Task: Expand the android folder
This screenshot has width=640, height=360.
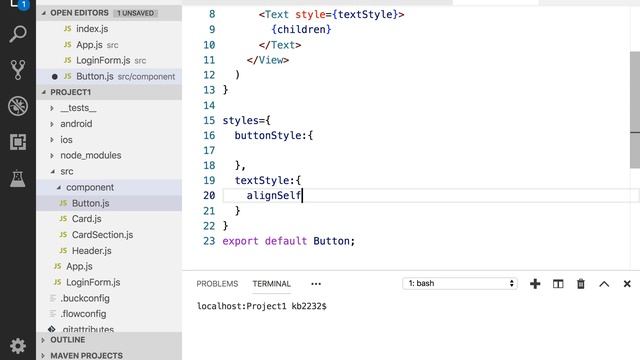Action: pyautogui.click(x=52, y=124)
